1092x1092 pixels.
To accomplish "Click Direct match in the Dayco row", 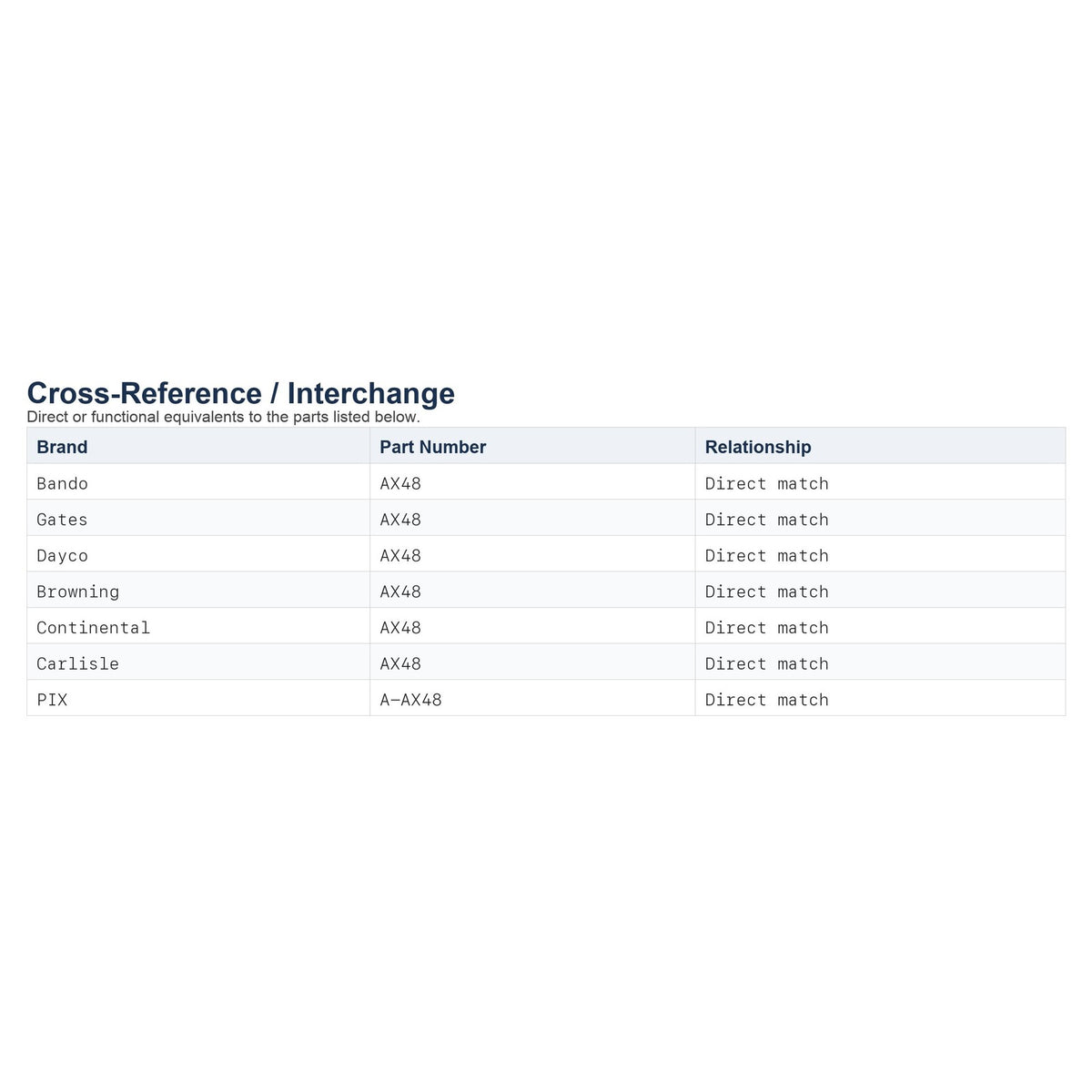I will point(767,555).
